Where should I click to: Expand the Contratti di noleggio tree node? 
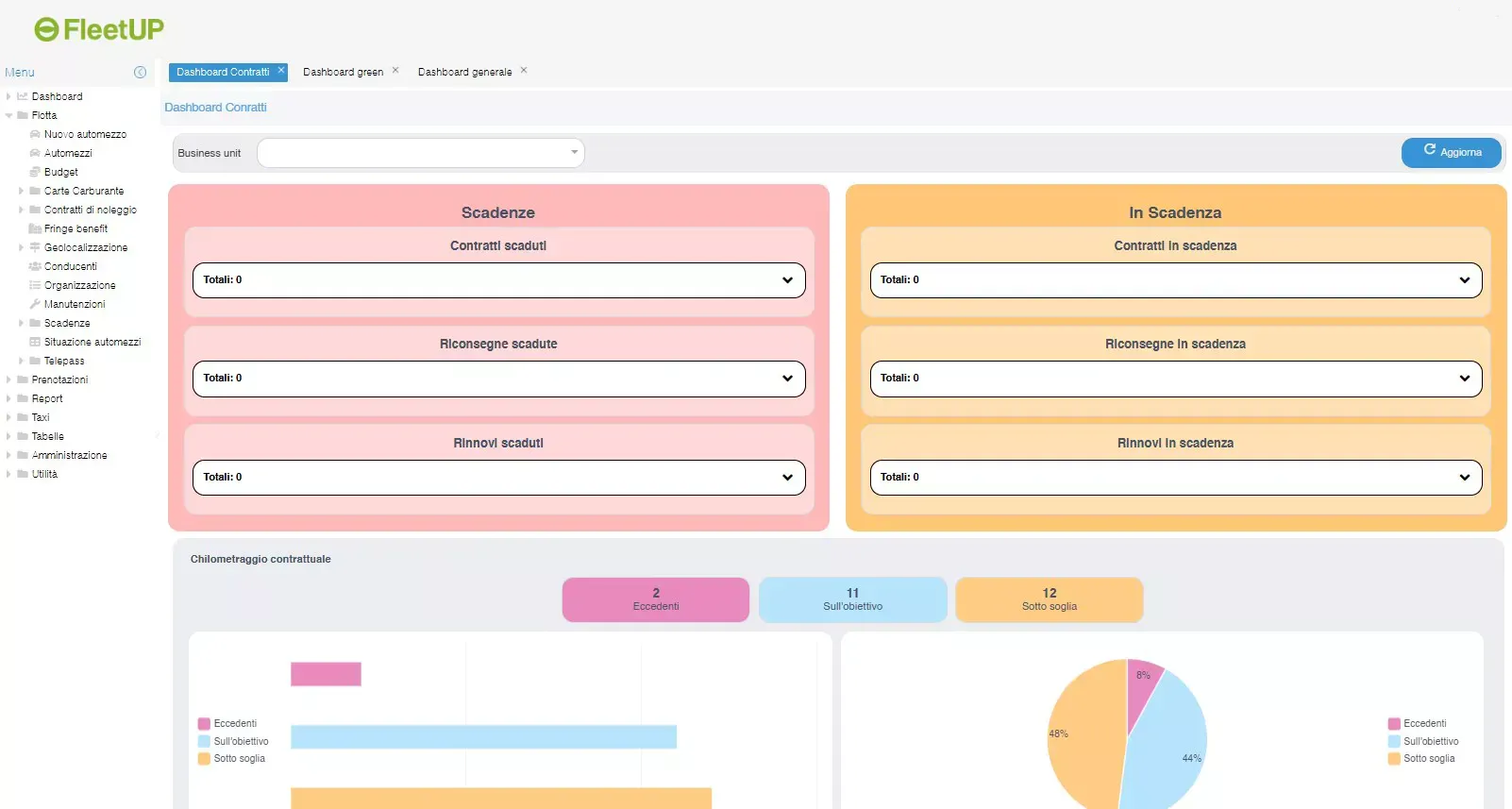pyautogui.click(x=22, y=210)
